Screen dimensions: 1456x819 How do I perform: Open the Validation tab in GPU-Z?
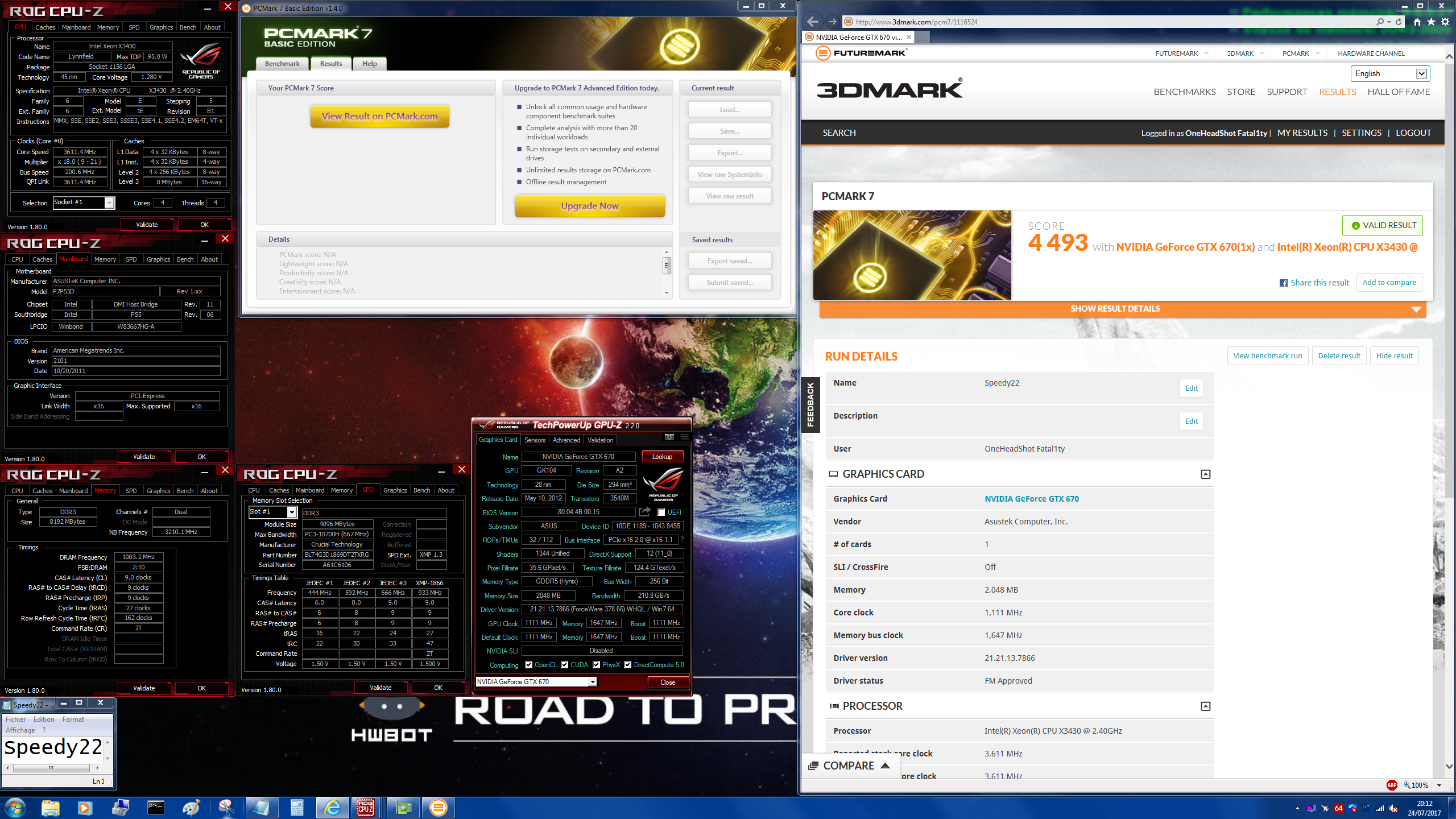(600, 440)
